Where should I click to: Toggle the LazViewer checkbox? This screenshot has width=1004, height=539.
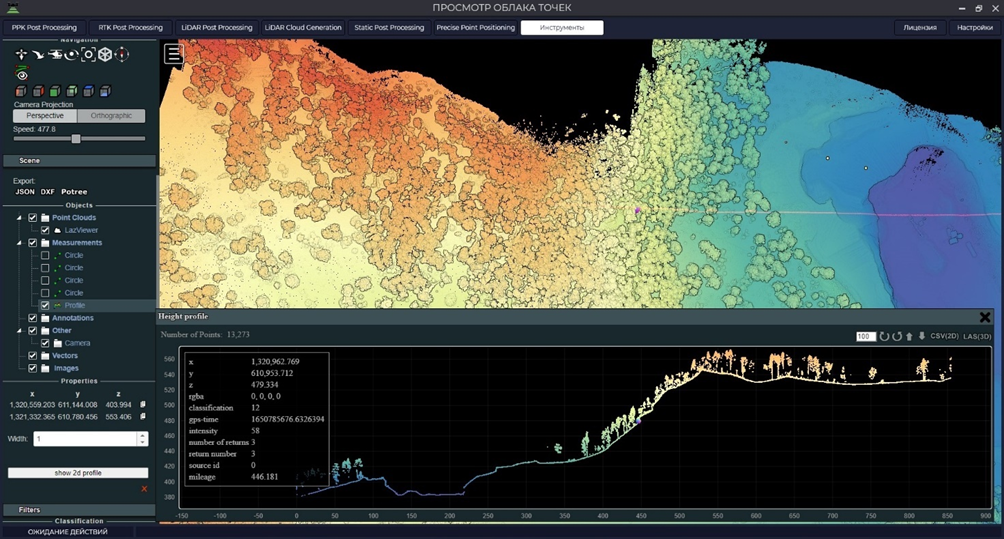point(45,230)
